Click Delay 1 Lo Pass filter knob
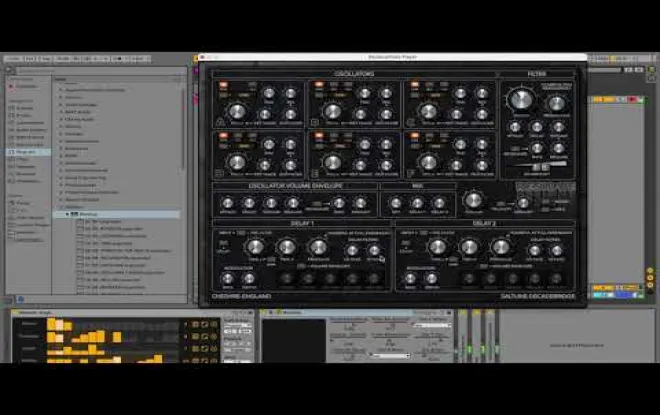 coord(352,251)
